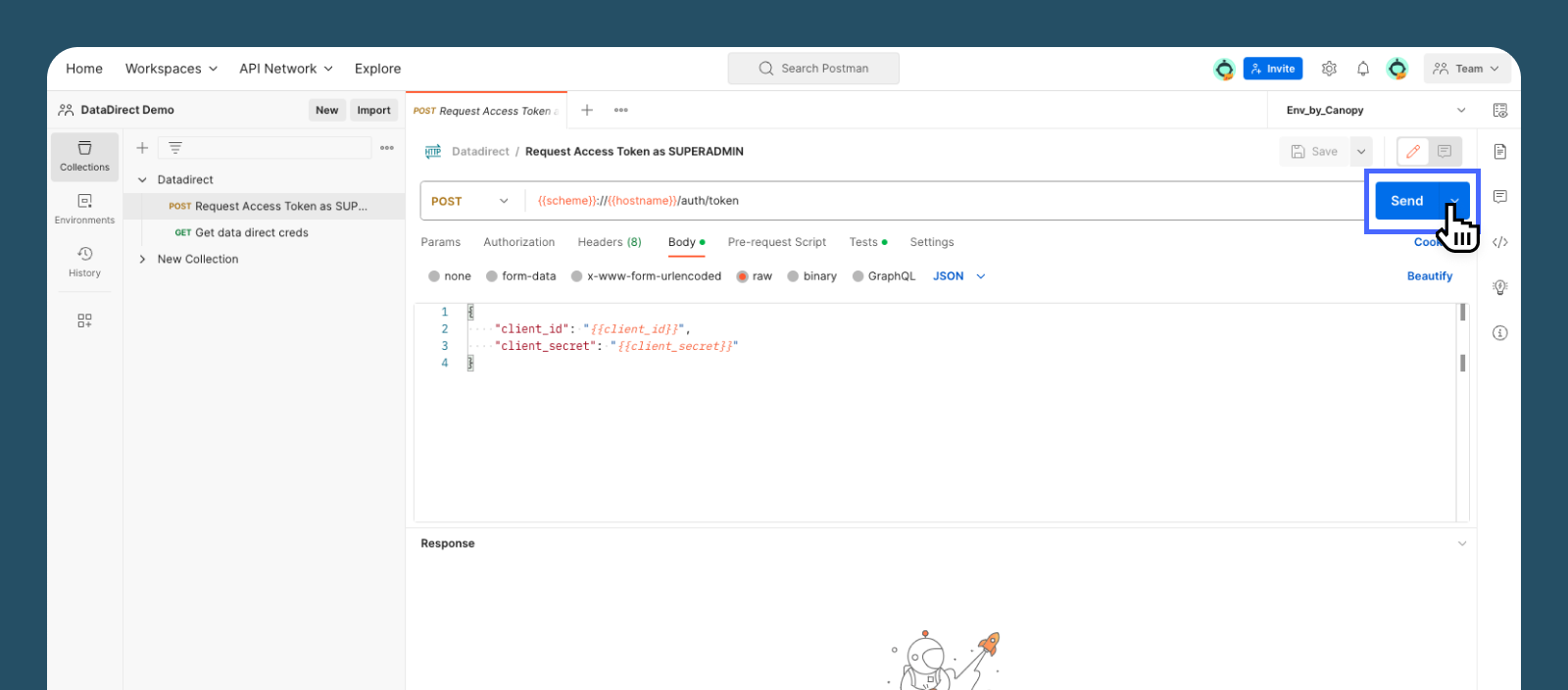The height and width of the screenshot is (690, 1568).
Task: Open the API Network dropdown menu
Action: 286,69
